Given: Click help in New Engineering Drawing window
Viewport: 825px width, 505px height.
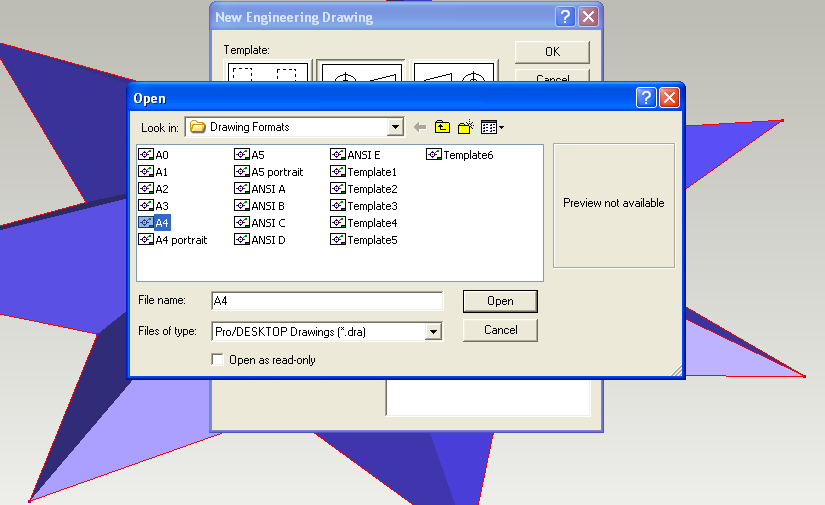Looking at the screenshot, I should coord(565,17).
